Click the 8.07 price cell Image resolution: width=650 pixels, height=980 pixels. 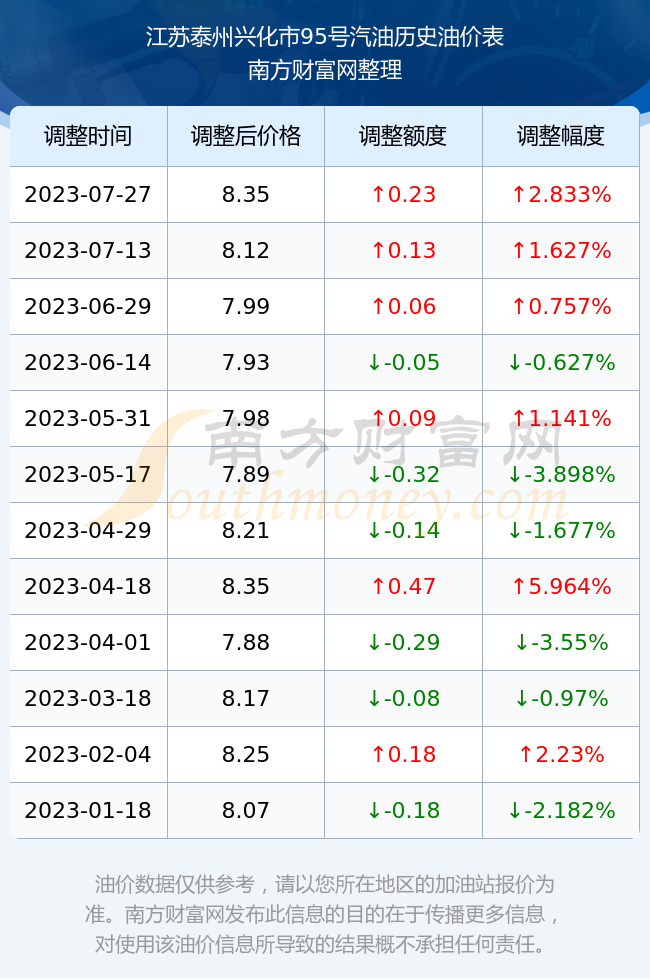(246, 811)
